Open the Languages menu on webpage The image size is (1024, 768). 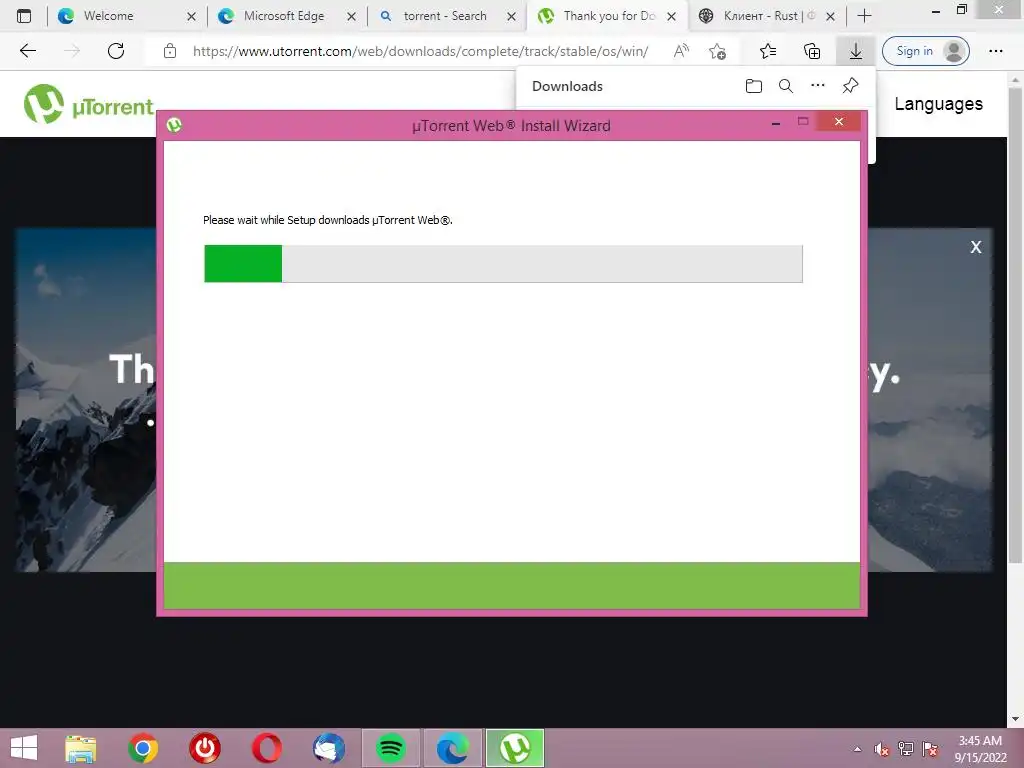coord(938,104)
